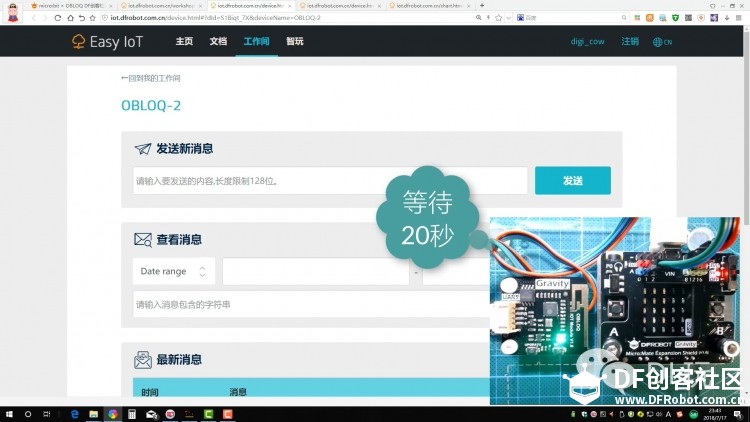Click the Easy IoT logo

coord(107,42)
